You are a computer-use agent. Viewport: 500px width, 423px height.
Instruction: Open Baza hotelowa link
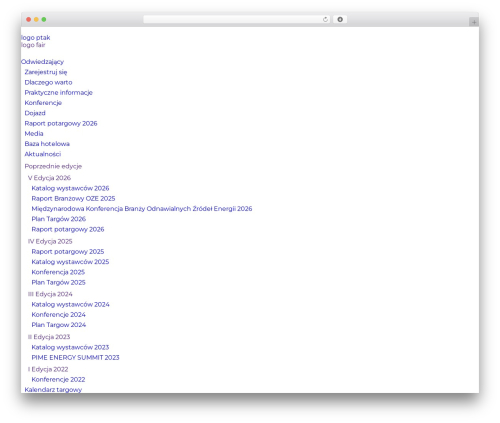click(x=47, y=144)
